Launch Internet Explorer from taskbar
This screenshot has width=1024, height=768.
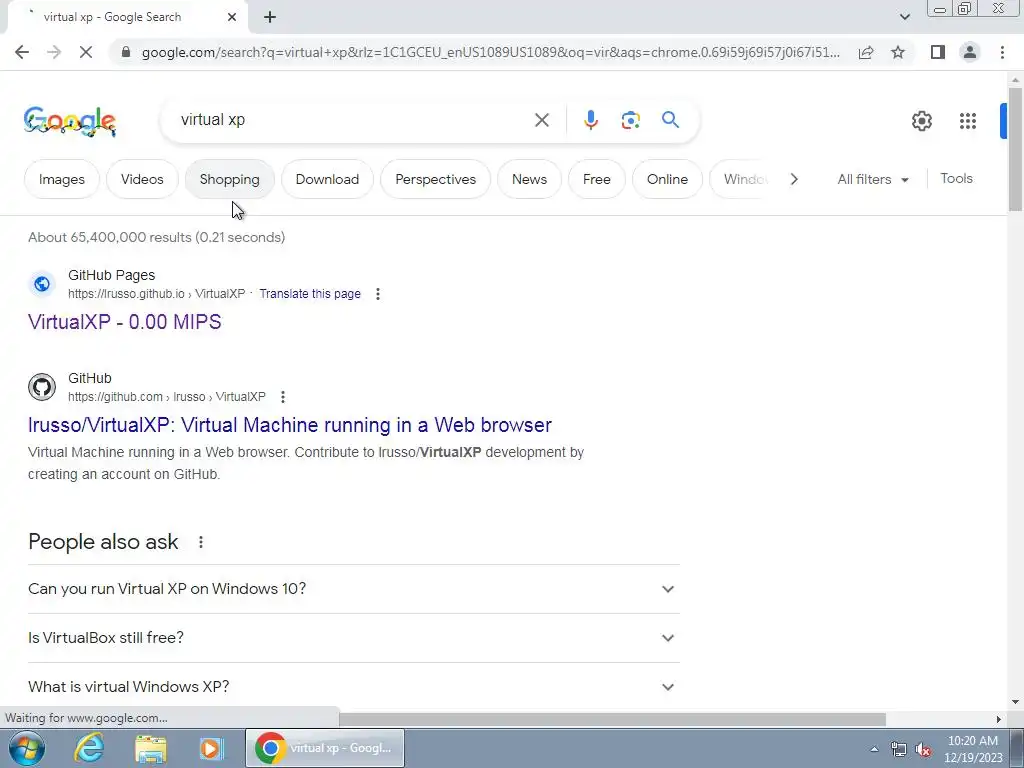coord(89,748)
